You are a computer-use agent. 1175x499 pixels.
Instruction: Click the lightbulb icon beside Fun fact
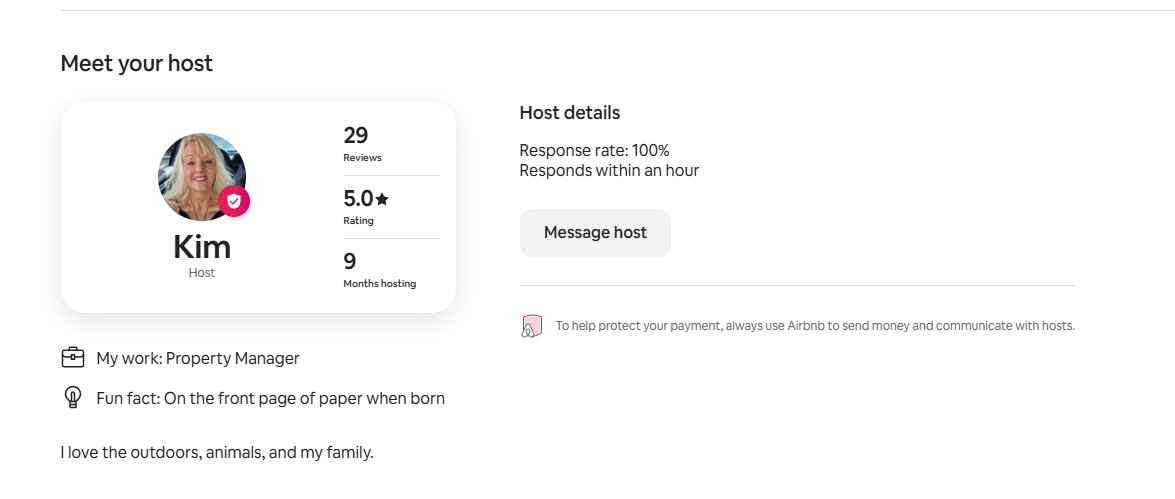pyautogui.click(x=73, y=397)
